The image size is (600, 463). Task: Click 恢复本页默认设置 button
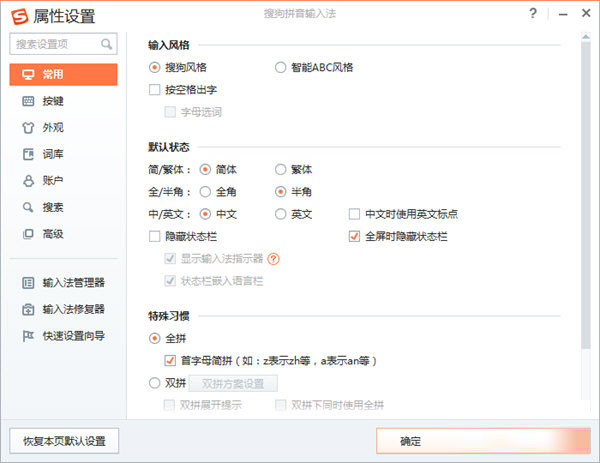tap(64, 441)
